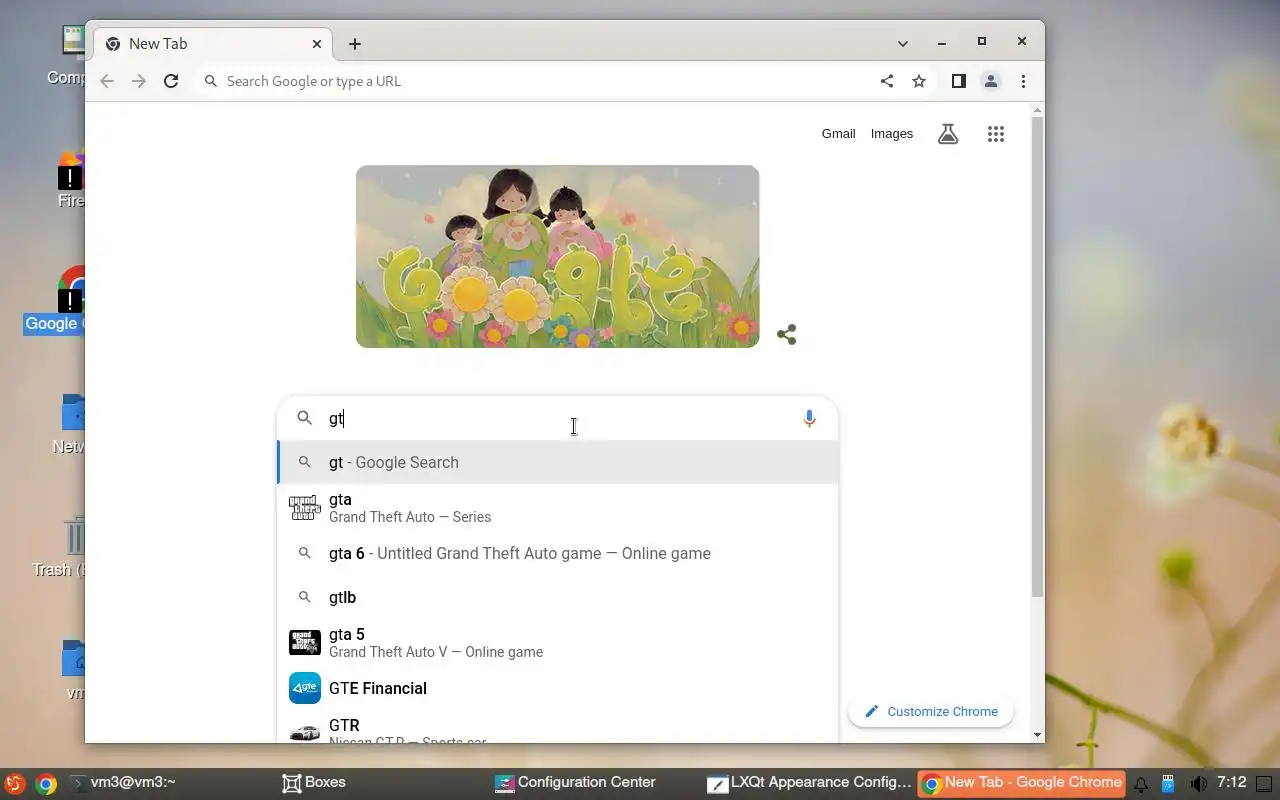The width and height of the screenshot is (1280, 800).
Task: Start voice search with the microphone
Action: click(x=810, y=419)
